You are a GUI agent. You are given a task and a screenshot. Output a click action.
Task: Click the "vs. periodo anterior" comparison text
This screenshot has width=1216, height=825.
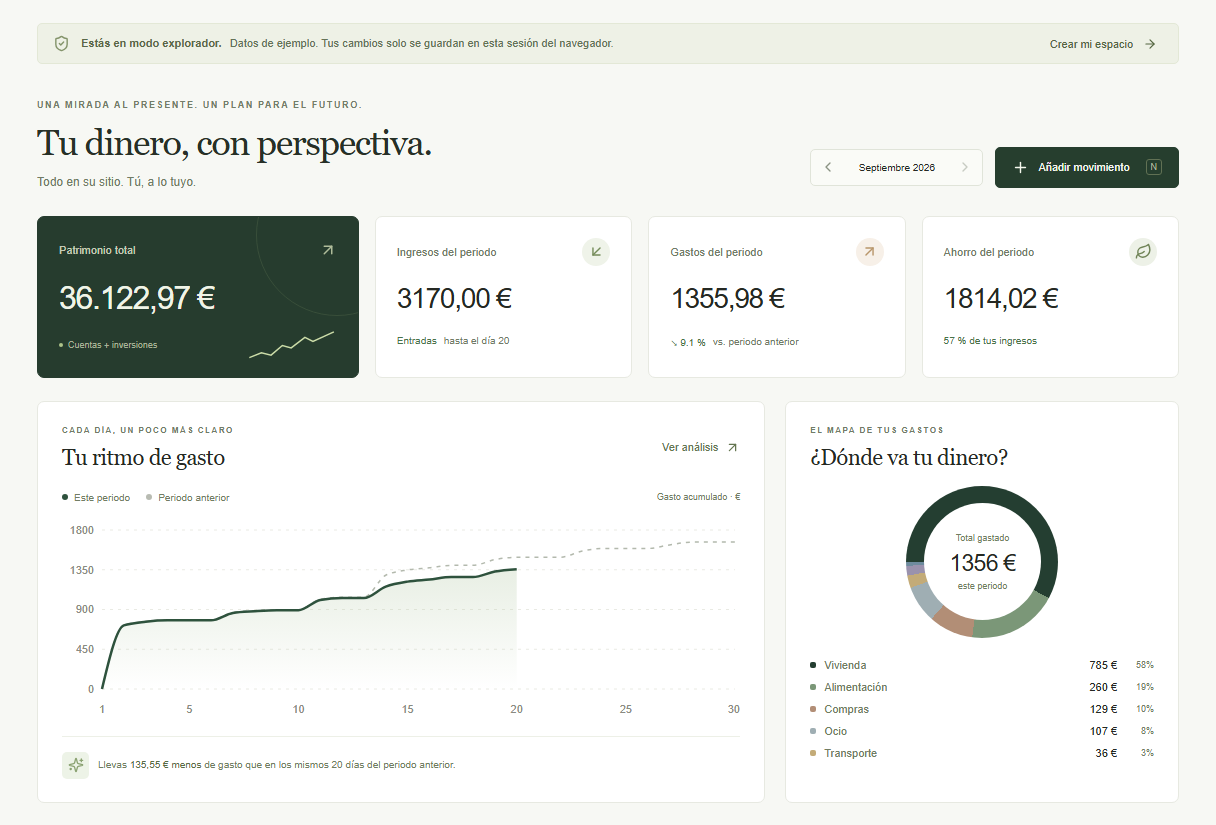tap(756, 342)
